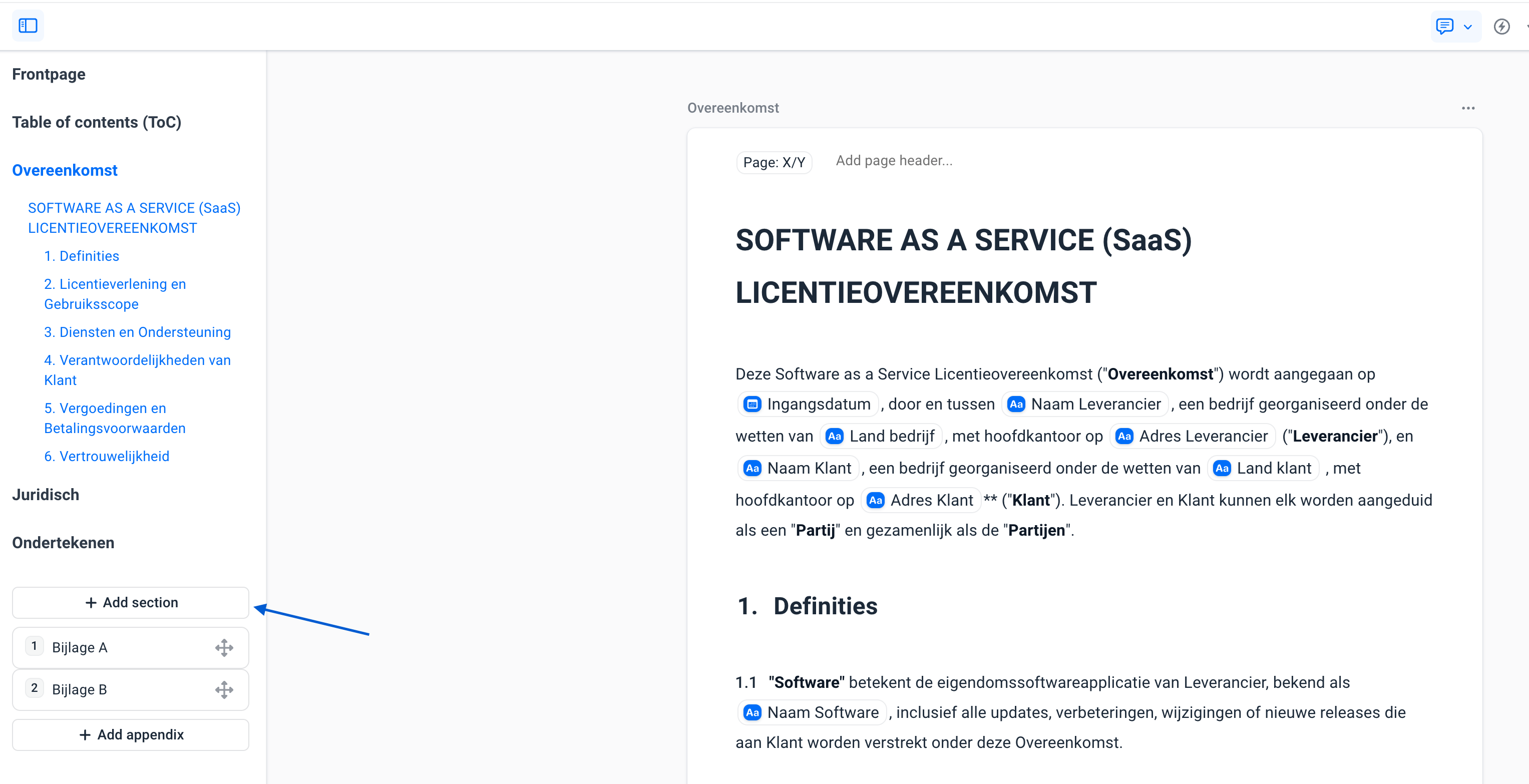Click the bold word "Partijen" in paragraph
The image size is (1529, 784).
pyautogui.click(x=1036, y=531)
